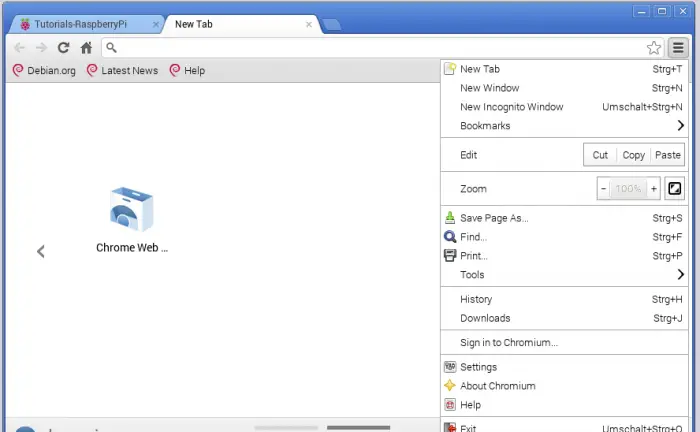
Task: Open the Latest News bookmark
Action: coord(122,71)
